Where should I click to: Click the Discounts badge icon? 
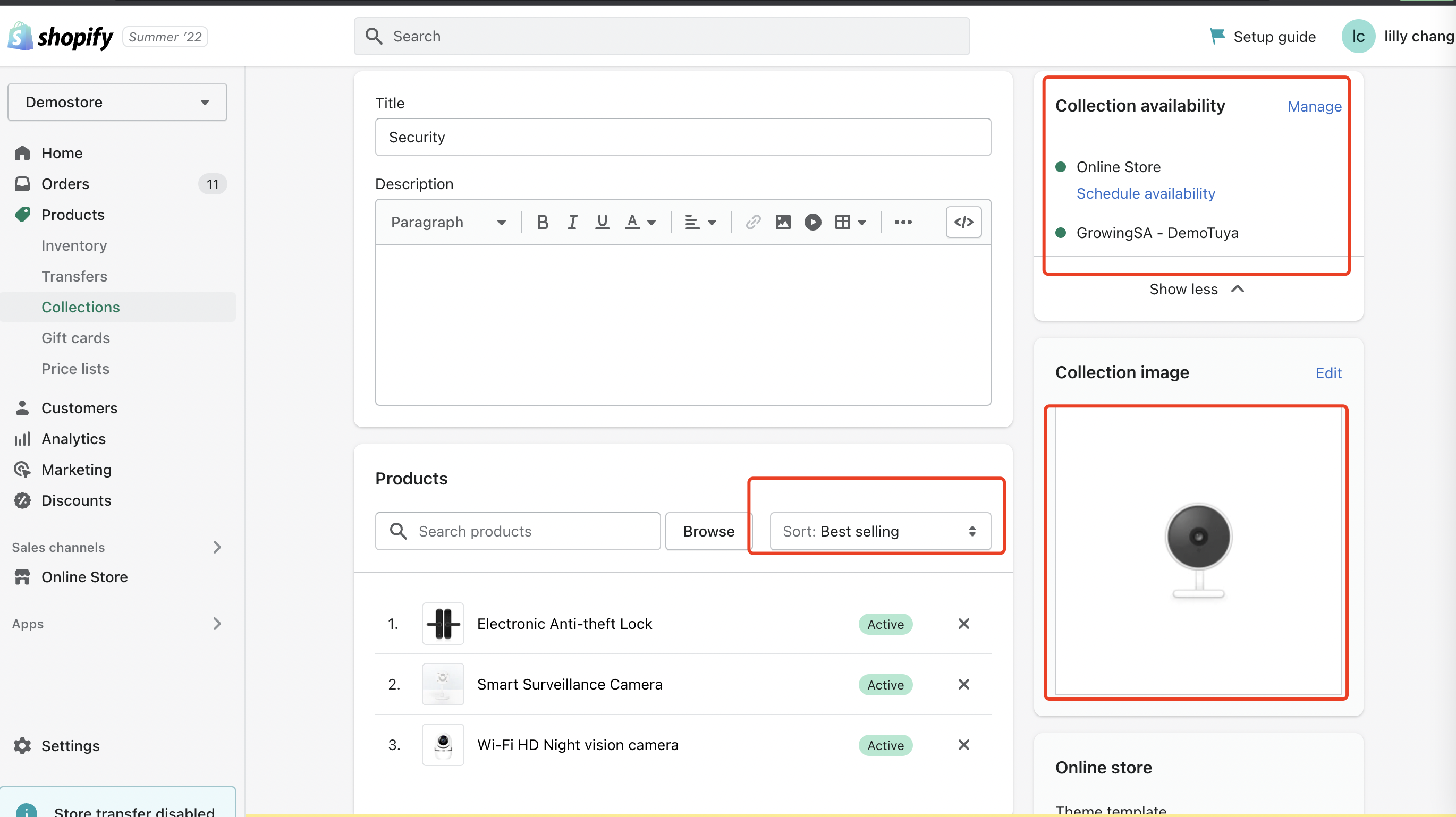22,500
